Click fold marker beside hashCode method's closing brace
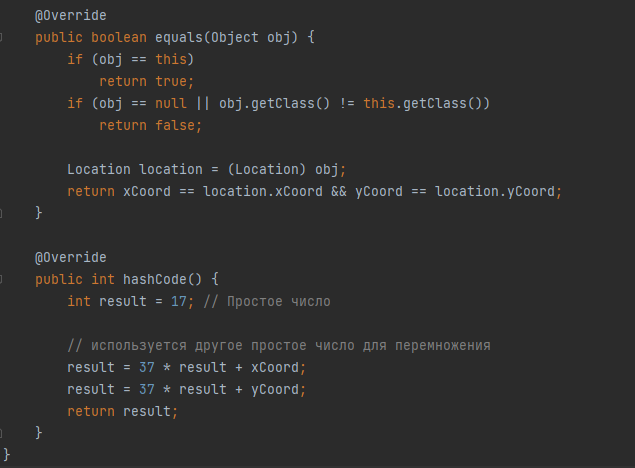The width and height of the screenshot is (635, 468). click(x=1, y=433)
